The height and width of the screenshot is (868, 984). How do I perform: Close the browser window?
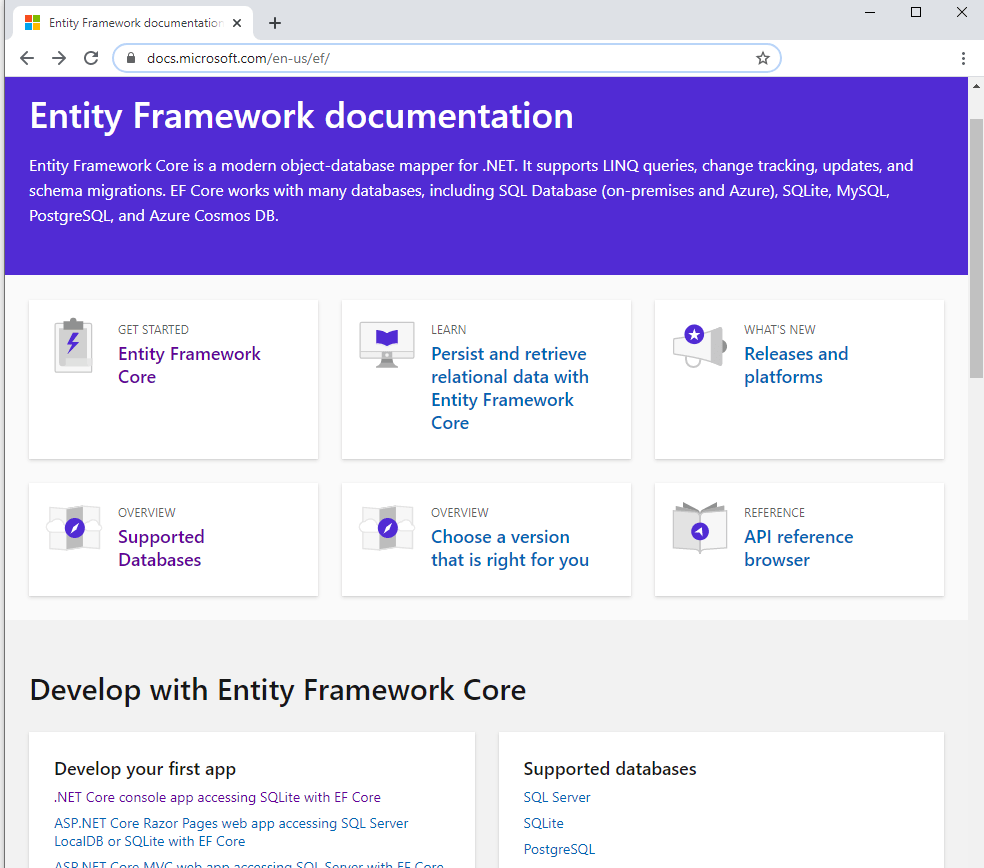(961, 12)
